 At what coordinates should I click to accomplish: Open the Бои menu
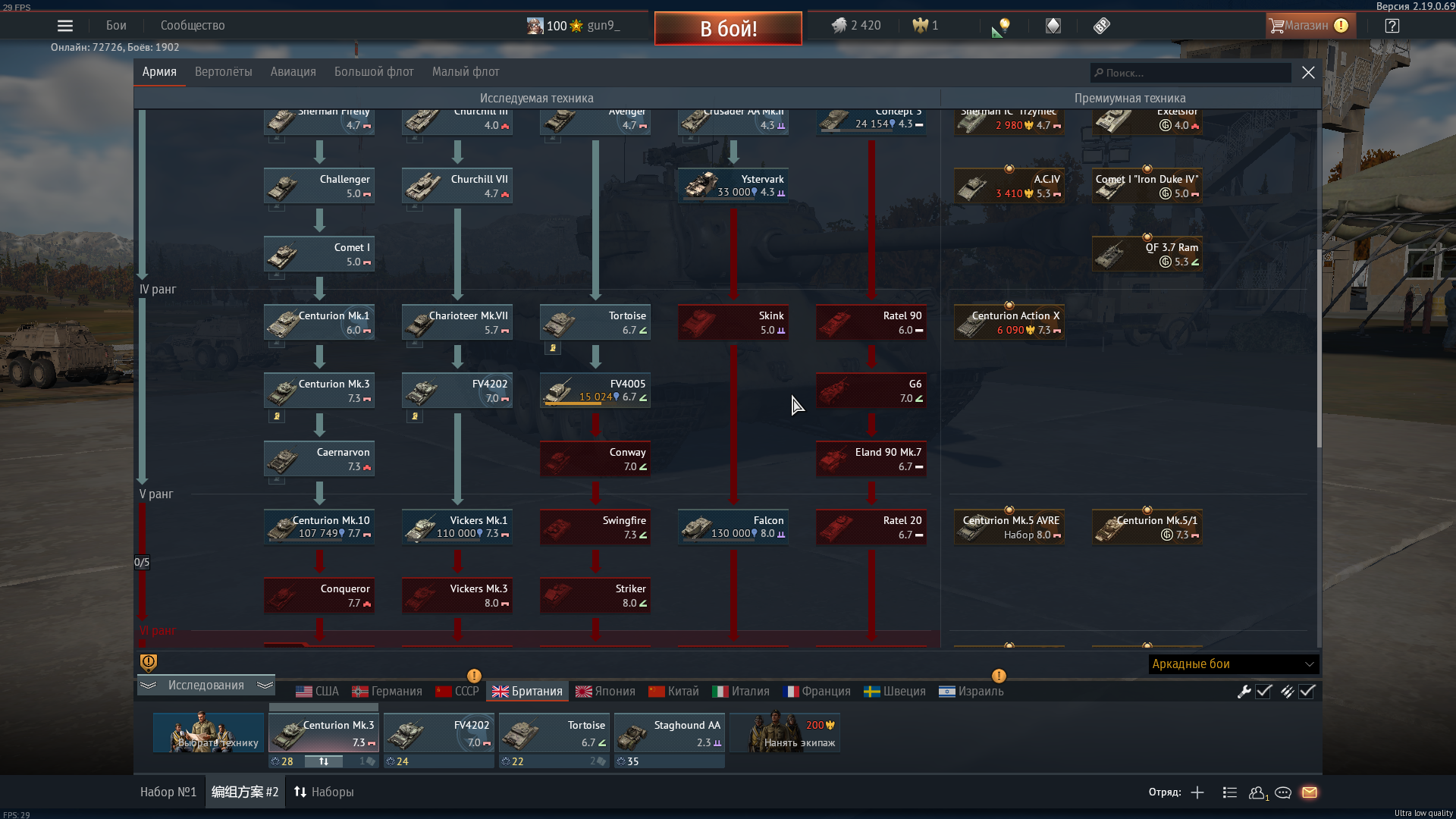pyautogui.click(x=116, y=26)
